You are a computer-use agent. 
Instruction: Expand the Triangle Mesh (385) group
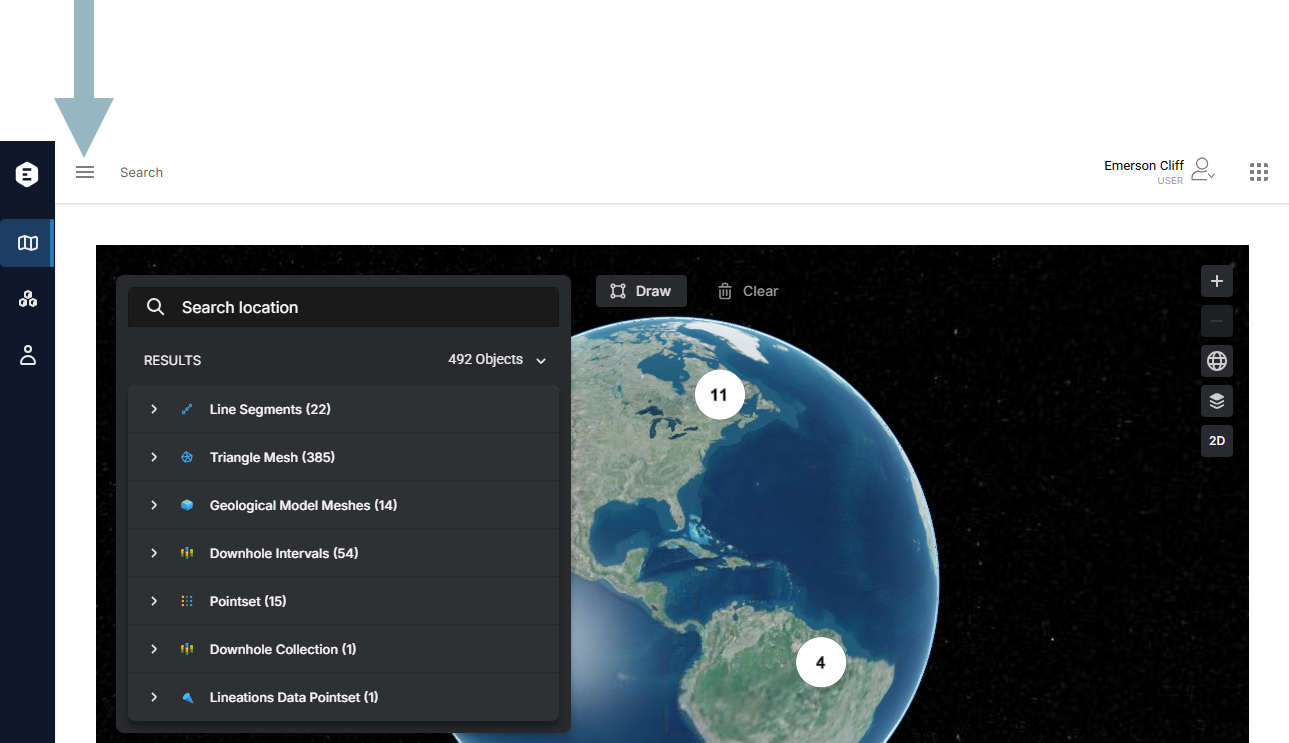click(x=154, y=457)
